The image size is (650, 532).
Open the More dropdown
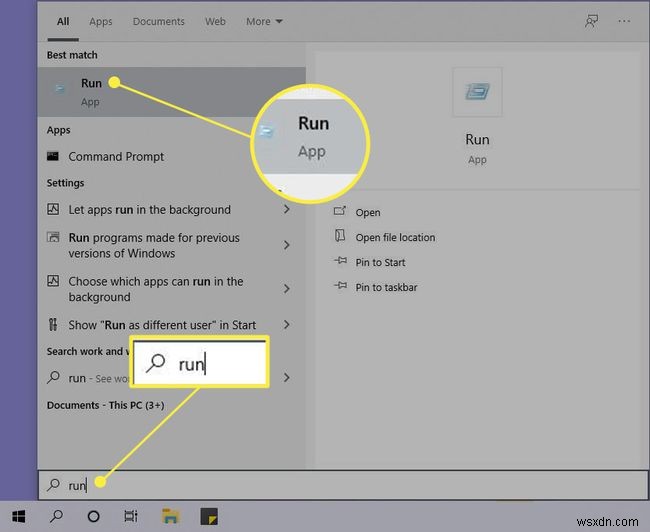(x=264, y=22)
